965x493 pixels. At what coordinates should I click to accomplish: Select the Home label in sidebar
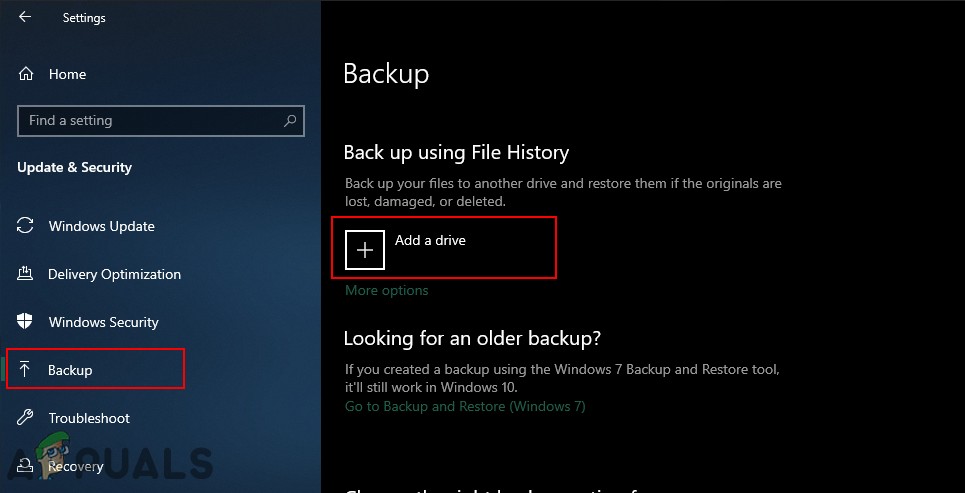(67, 74)
